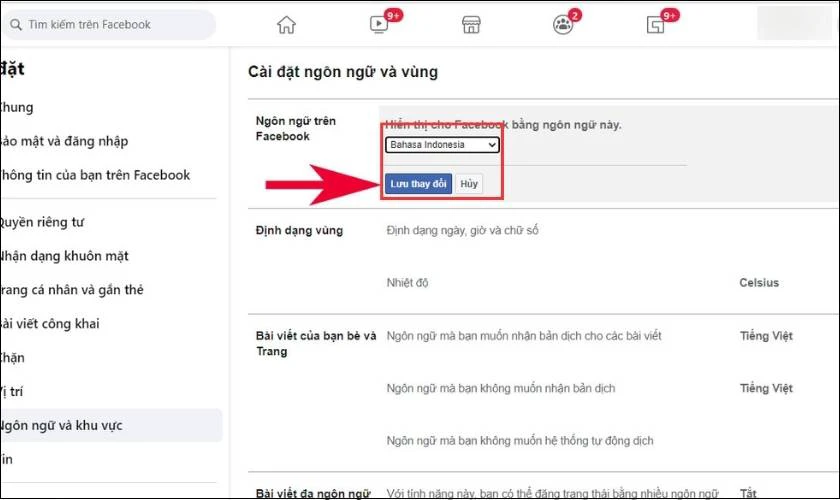Open Chung settings in sidebar
Image resolution: width=840 pixels, height=500 pixels.
pyautogui.click(x=16, y=107)
